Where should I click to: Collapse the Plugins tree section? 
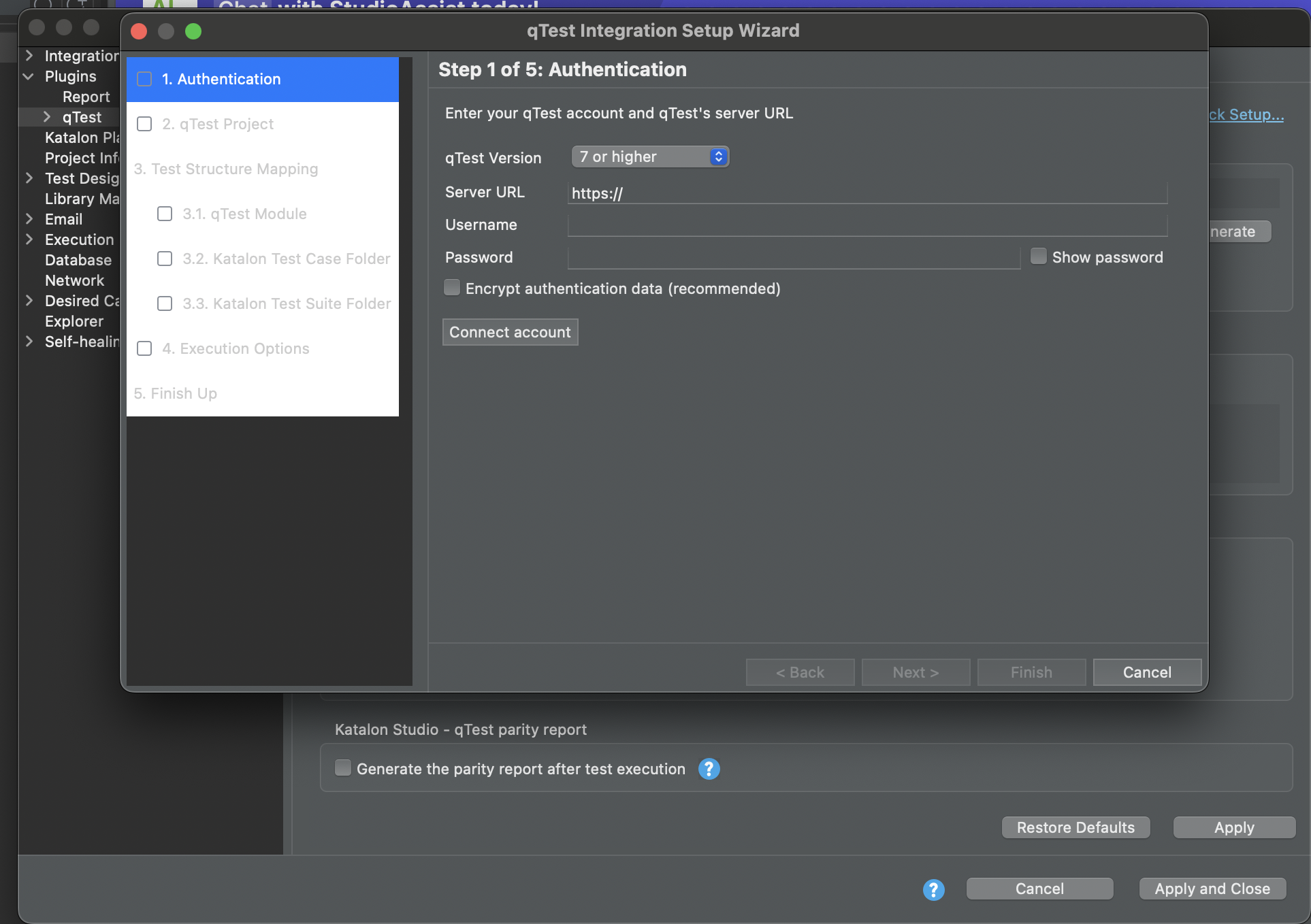click(29, 76)
